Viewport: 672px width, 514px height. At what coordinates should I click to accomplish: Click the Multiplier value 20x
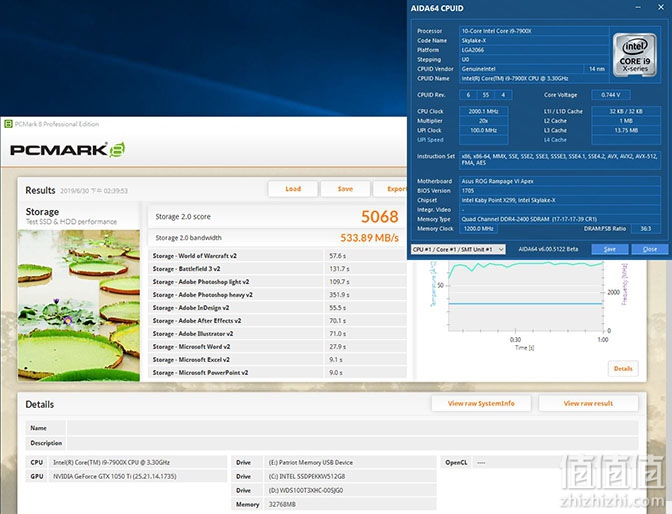[483, 120]
